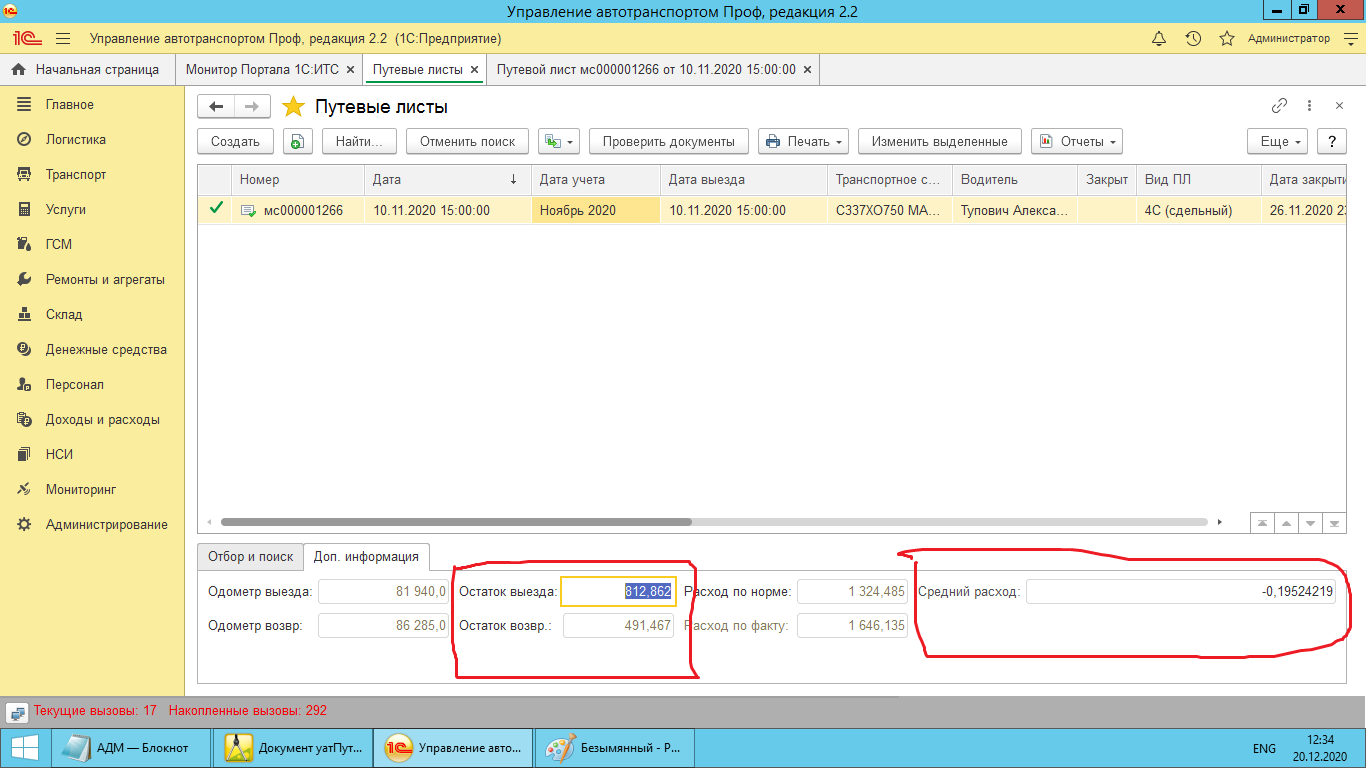
Task: Open the notifications bell icon
Action: pos(1159,39)
